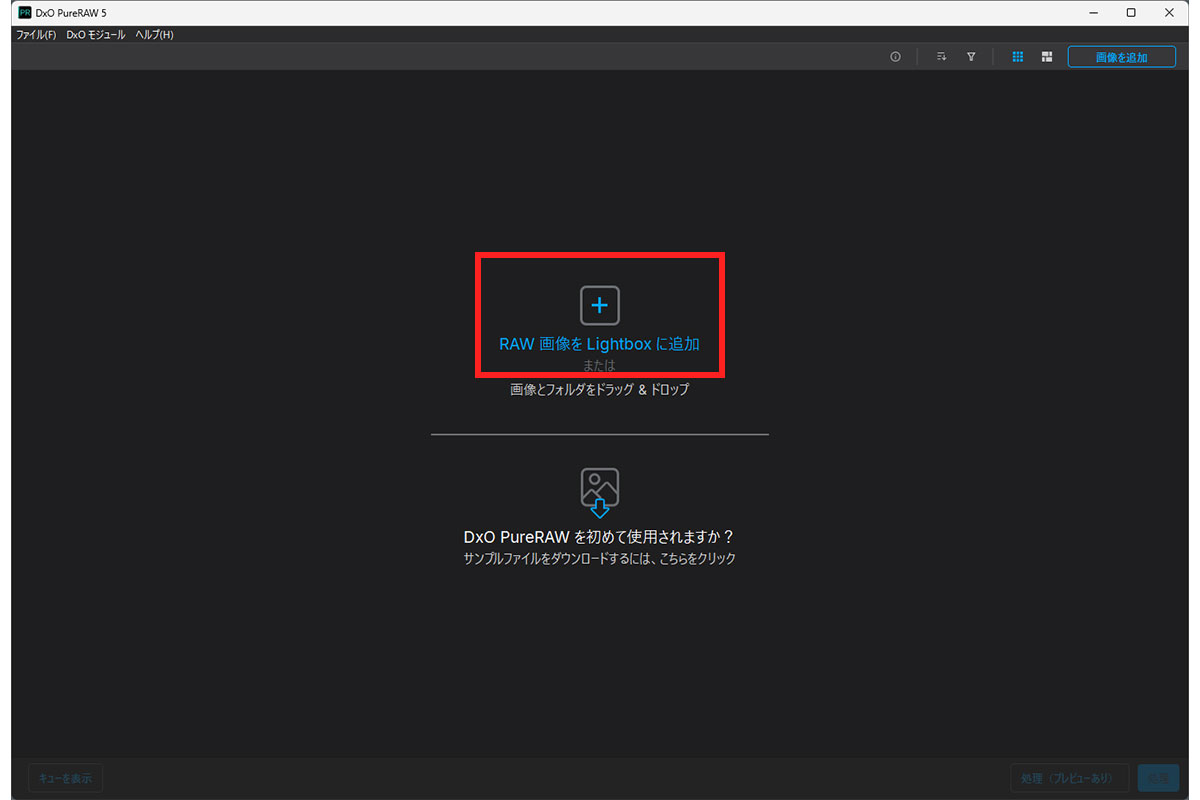Viewport: 1200px width, 800px height.
Task: Click the image information icon in toolbar
Action: pyautogui.click(x=895, y=57)
